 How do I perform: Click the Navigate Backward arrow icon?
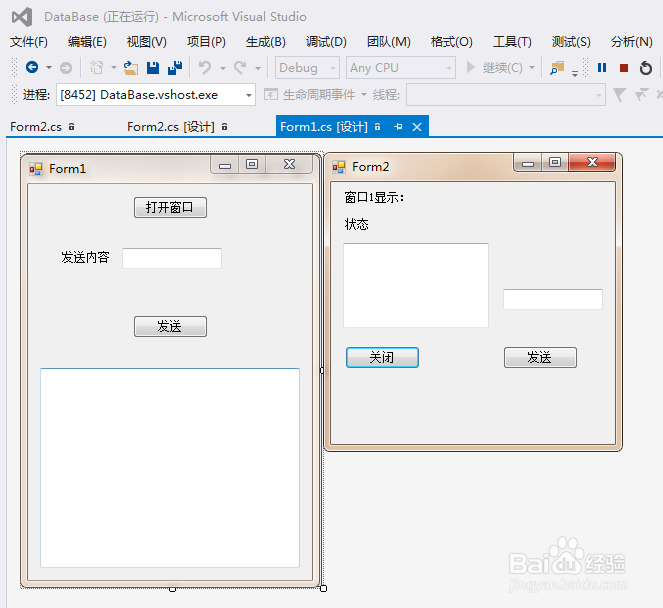tap(32, 67)
